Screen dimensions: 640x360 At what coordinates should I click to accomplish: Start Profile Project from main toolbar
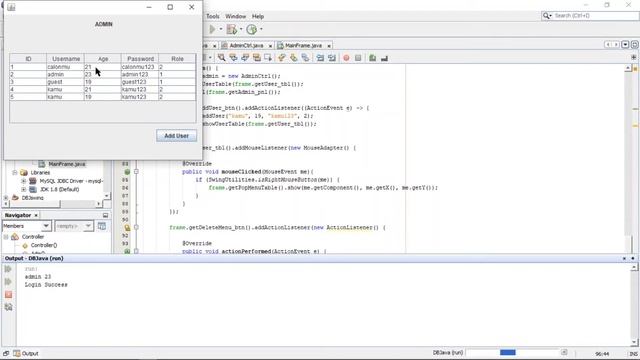coord(251,29)
